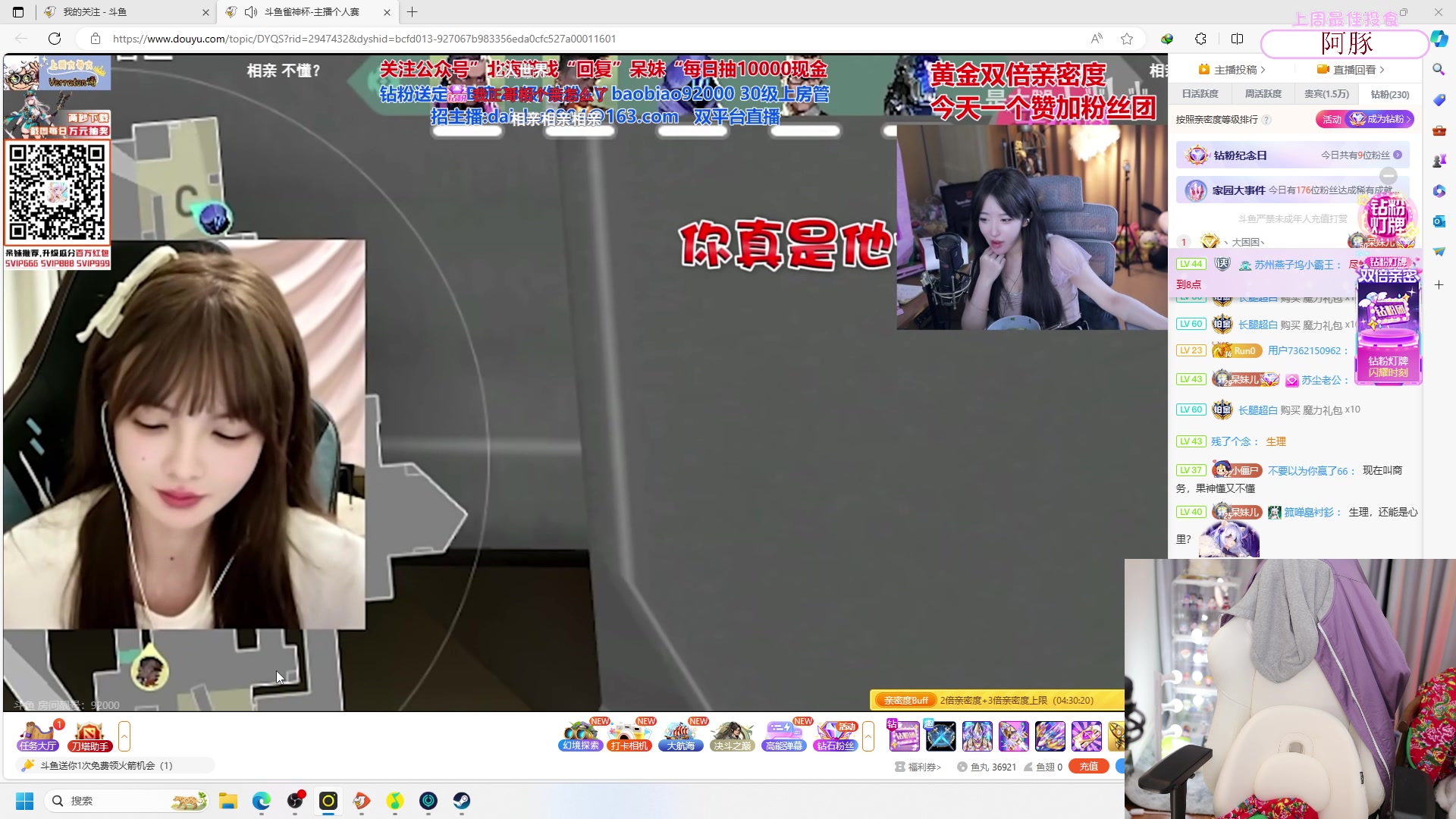1456x819 pixels.
Task: Click the QR code image on stream
Action: (57, 192)
